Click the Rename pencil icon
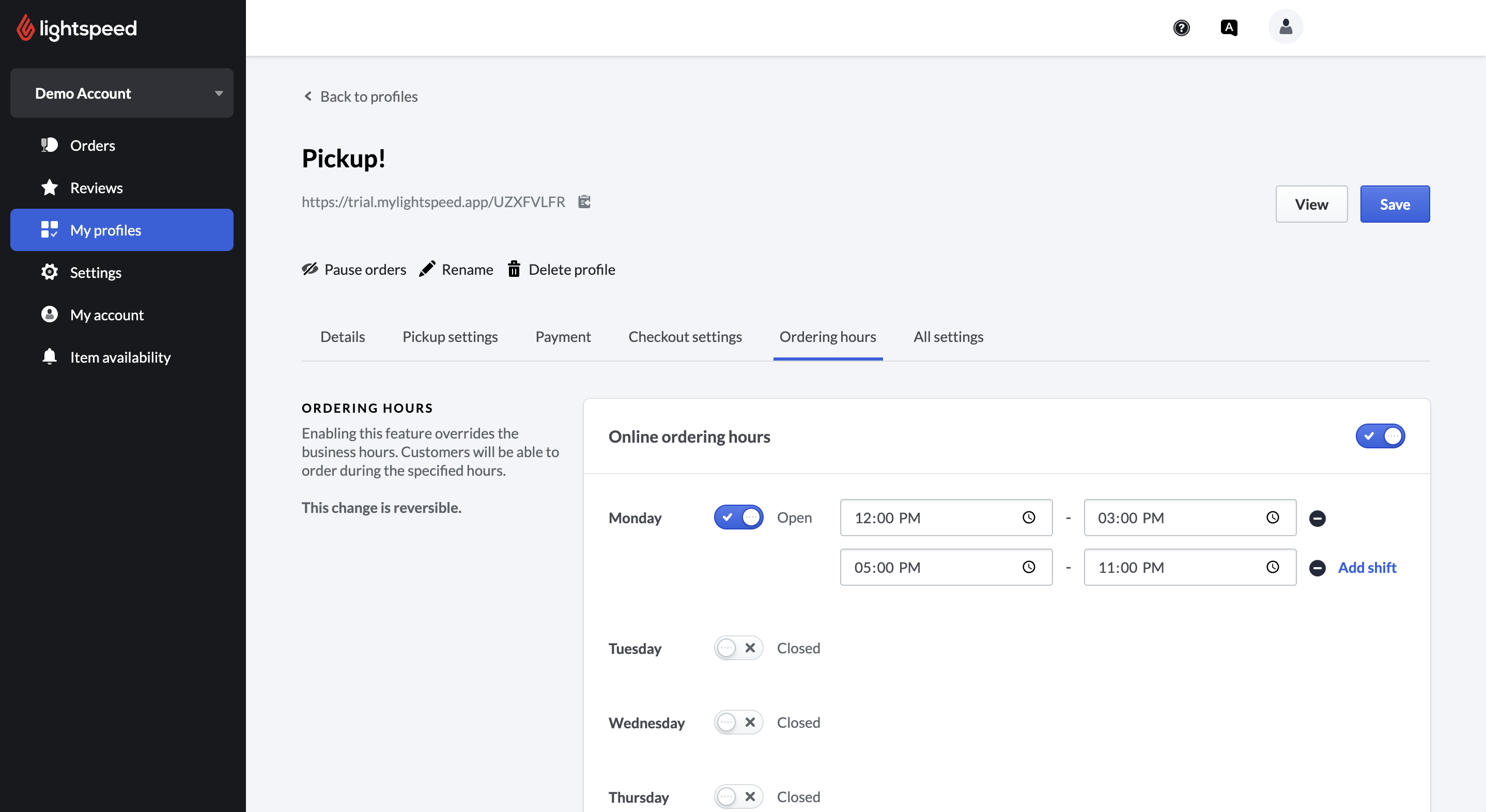 [x=427, y=269]
